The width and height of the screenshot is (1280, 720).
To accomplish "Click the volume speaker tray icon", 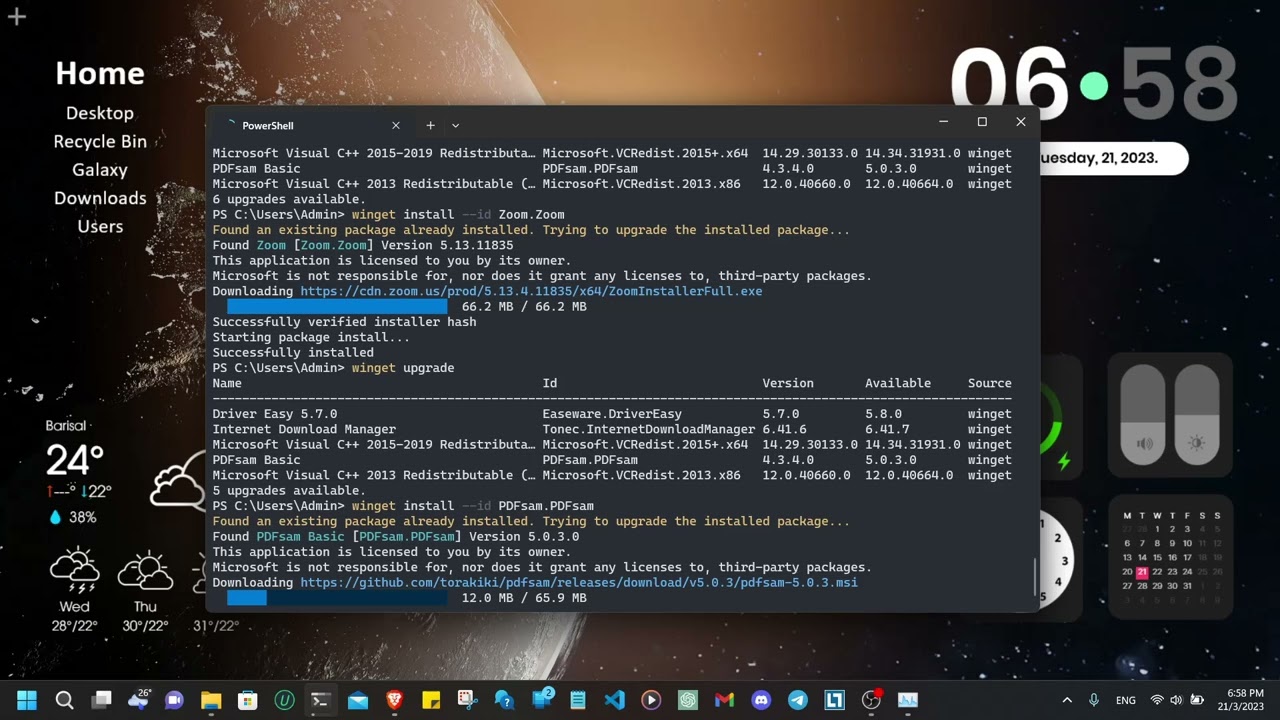I will 1175,700.
